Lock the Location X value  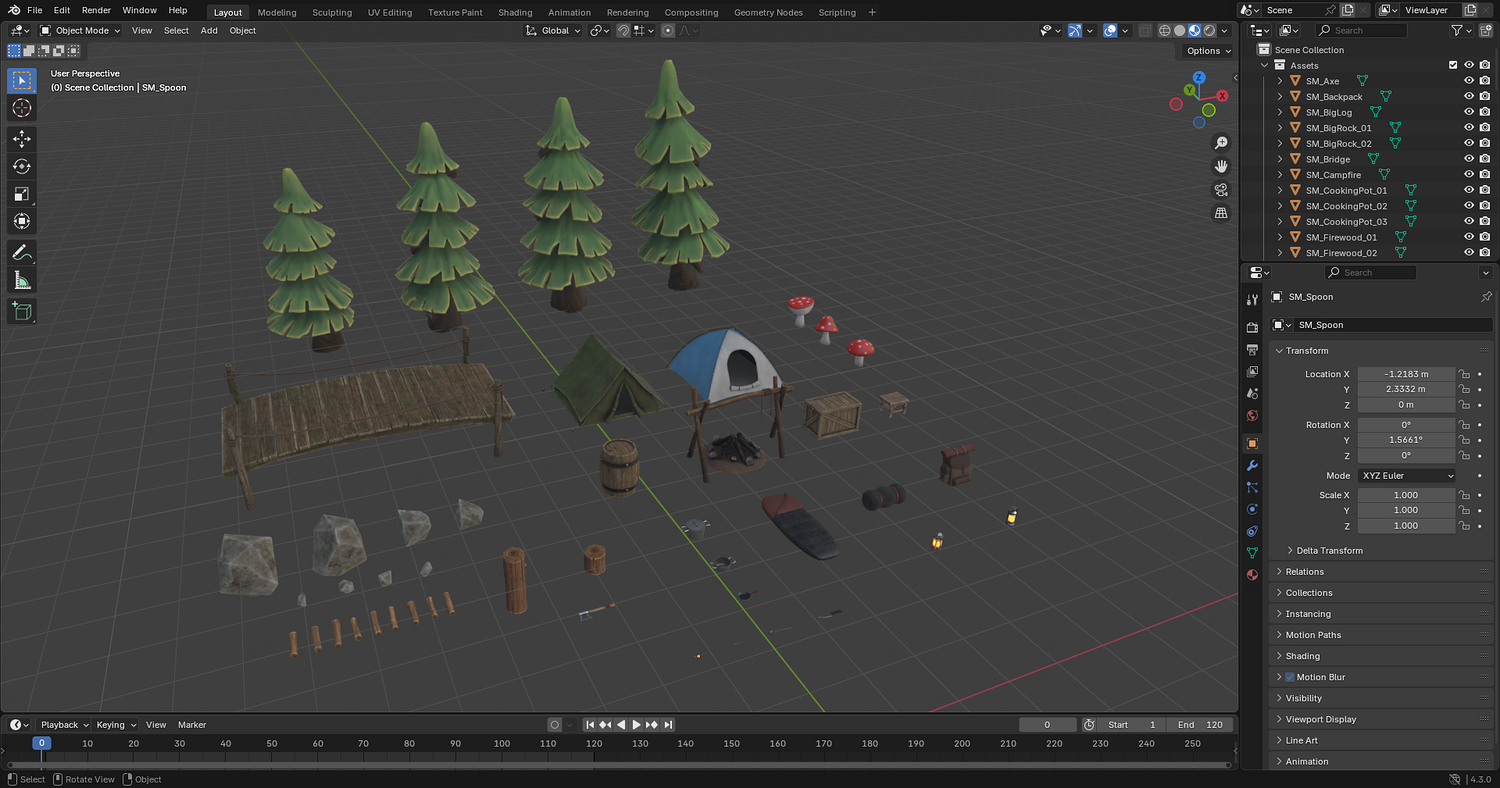click(1464, 374)
